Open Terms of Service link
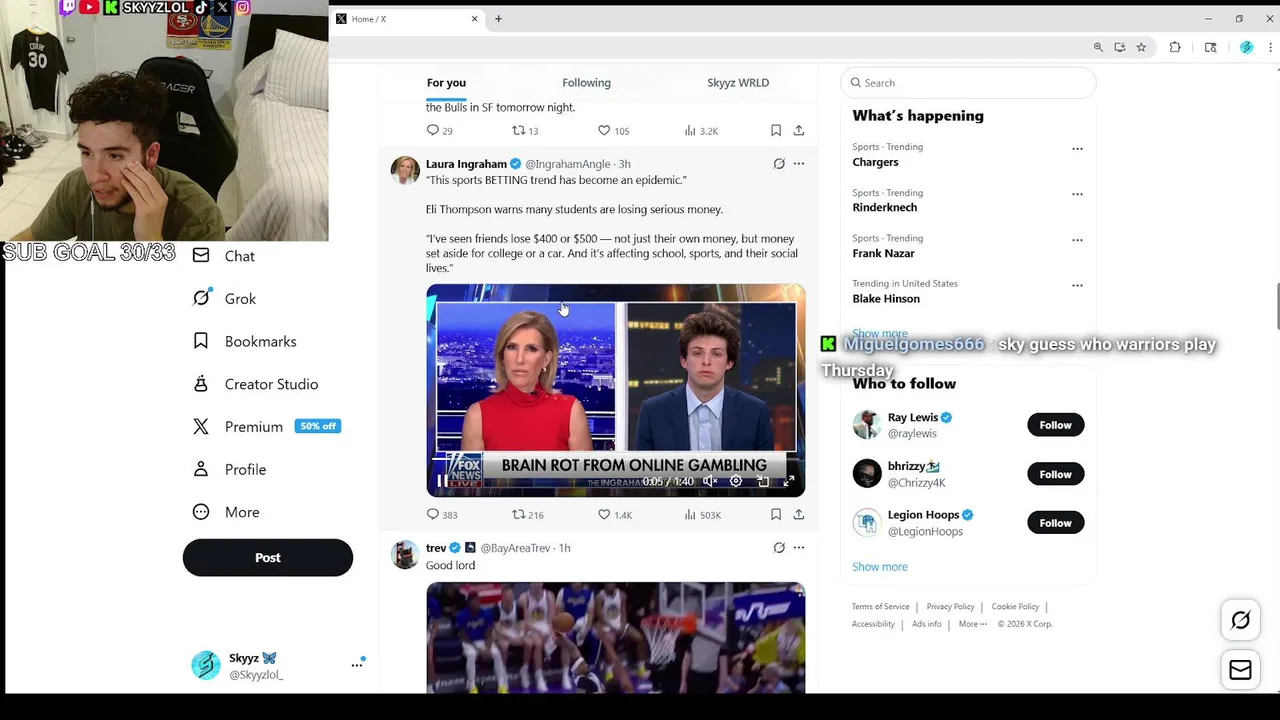 click(881, 607)
